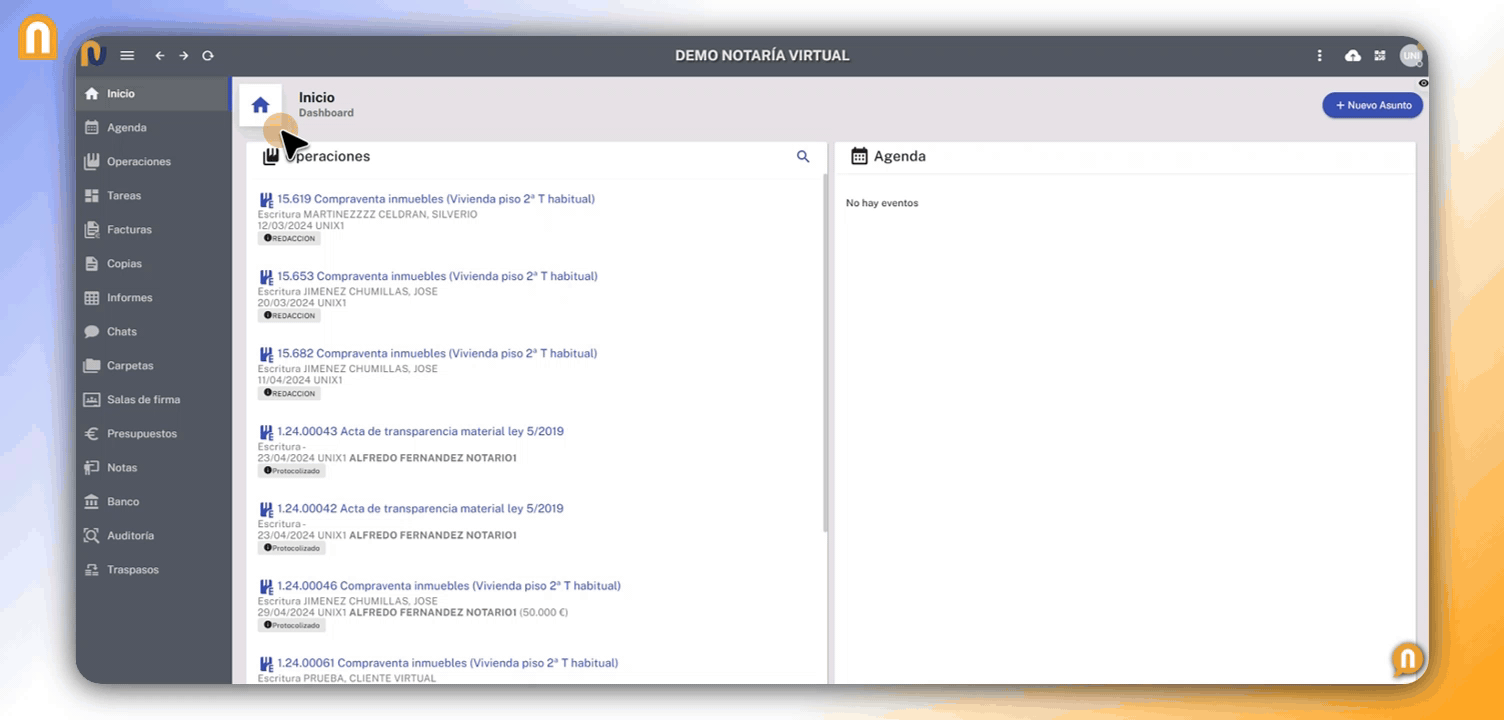Click the Operaciones list vertical scrollbar

[825, 350]
